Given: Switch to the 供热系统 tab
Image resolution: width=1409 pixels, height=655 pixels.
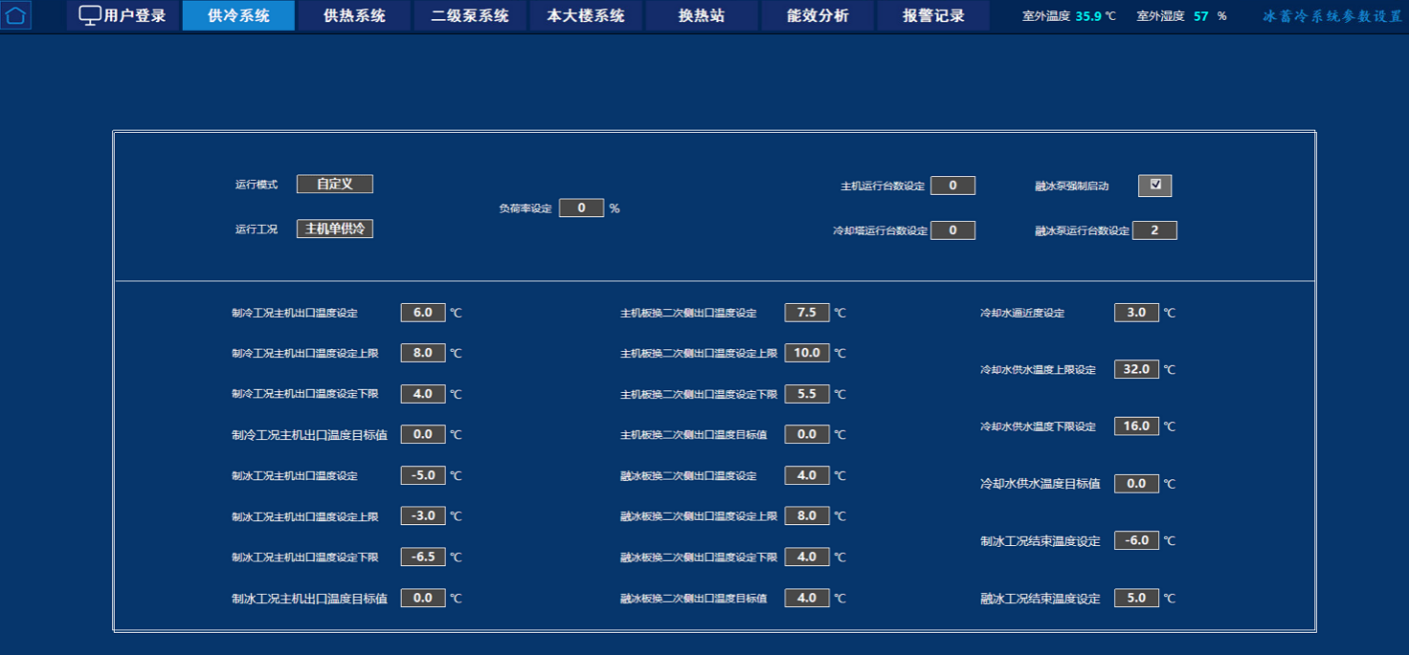Looking at the screenshot, I should (x=354, y=16).
